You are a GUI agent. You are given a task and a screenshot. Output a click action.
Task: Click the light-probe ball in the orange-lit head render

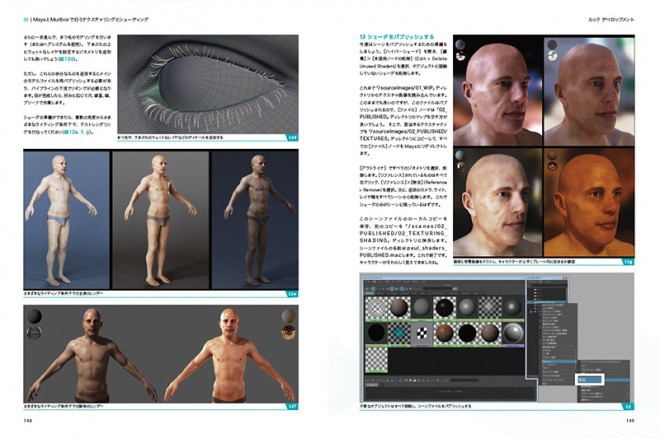(x=551, y=167)
